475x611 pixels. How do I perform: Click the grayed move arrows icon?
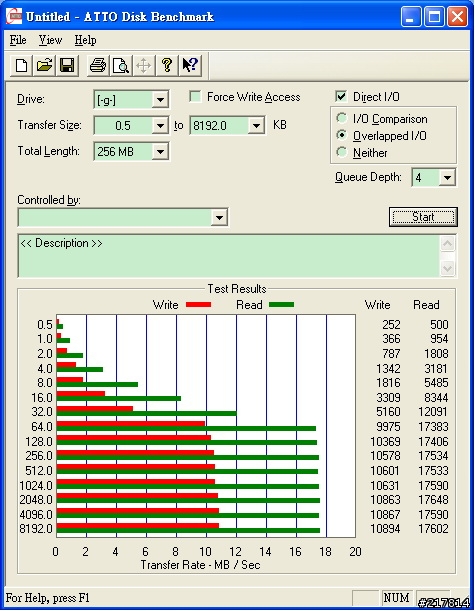(143, 65)
